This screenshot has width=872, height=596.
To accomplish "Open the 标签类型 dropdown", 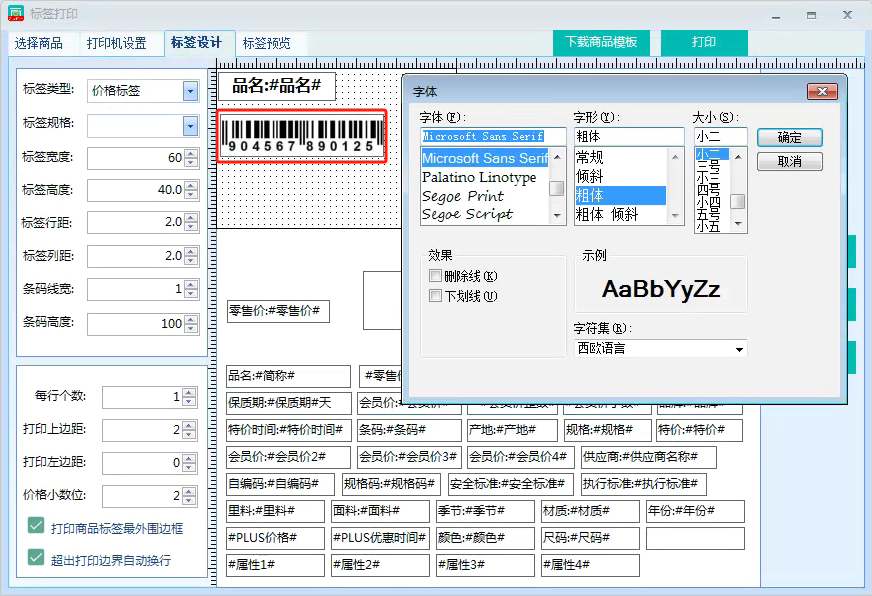I will (190, 91).
